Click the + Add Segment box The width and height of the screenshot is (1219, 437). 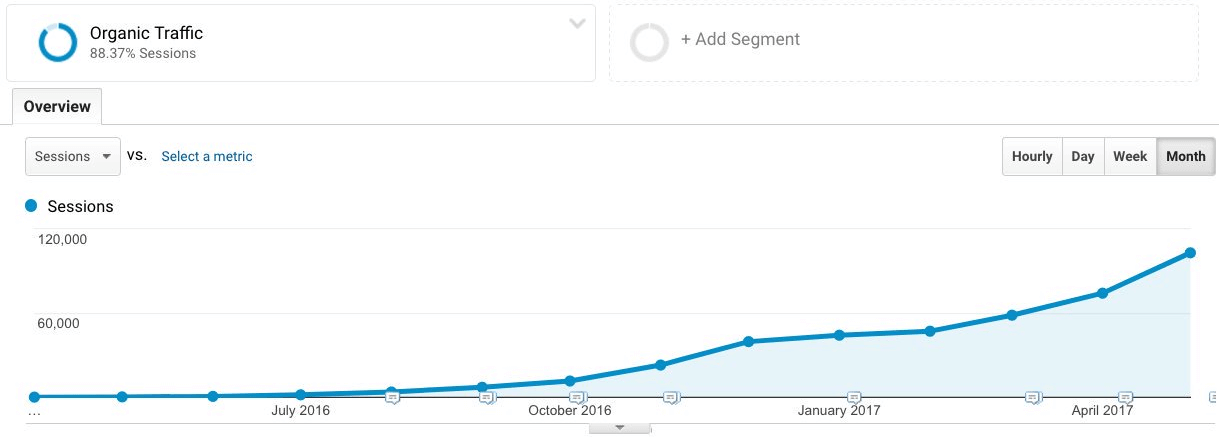904,43
